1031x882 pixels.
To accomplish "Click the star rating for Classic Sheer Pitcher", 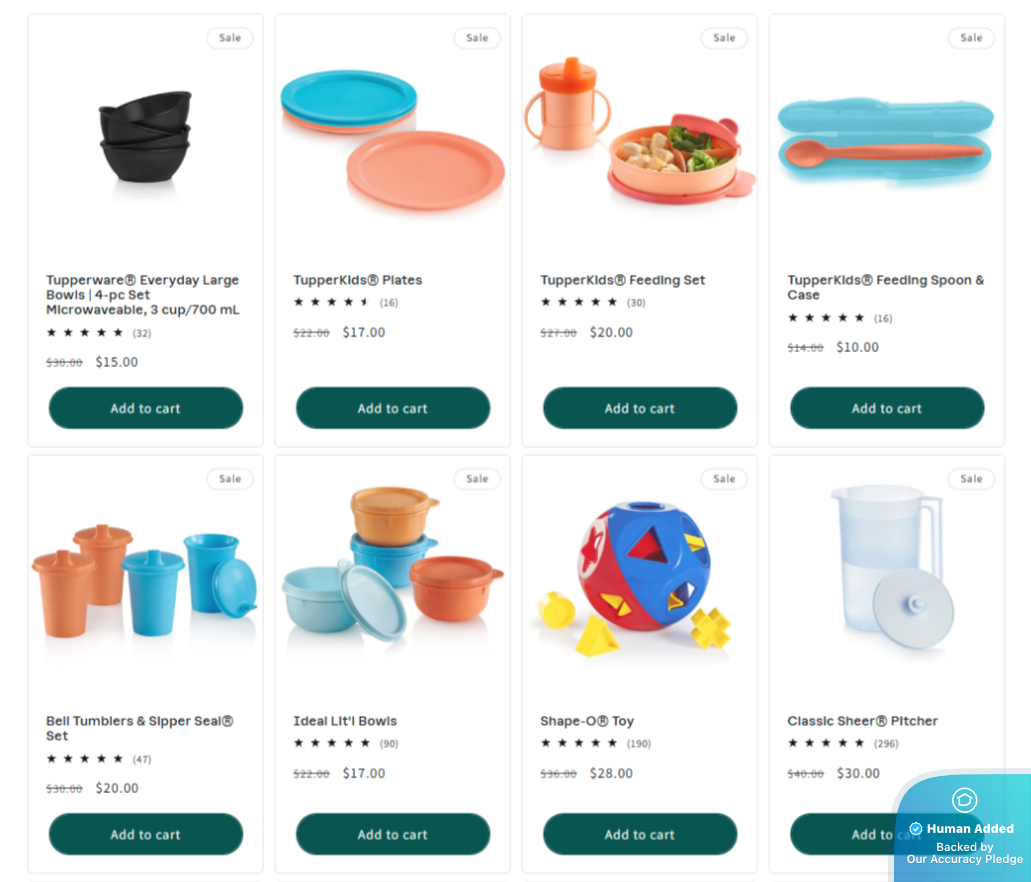I will coord(827,743).
